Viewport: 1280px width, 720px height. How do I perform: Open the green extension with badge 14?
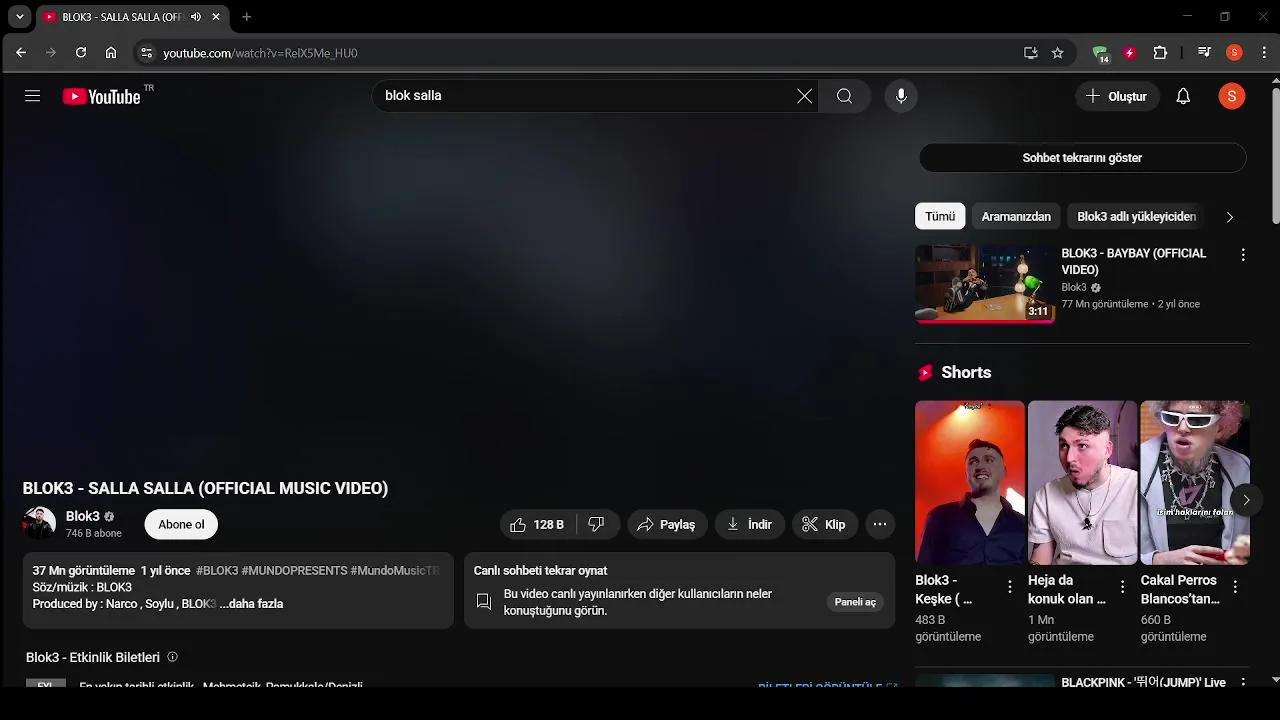(1100, 54)
